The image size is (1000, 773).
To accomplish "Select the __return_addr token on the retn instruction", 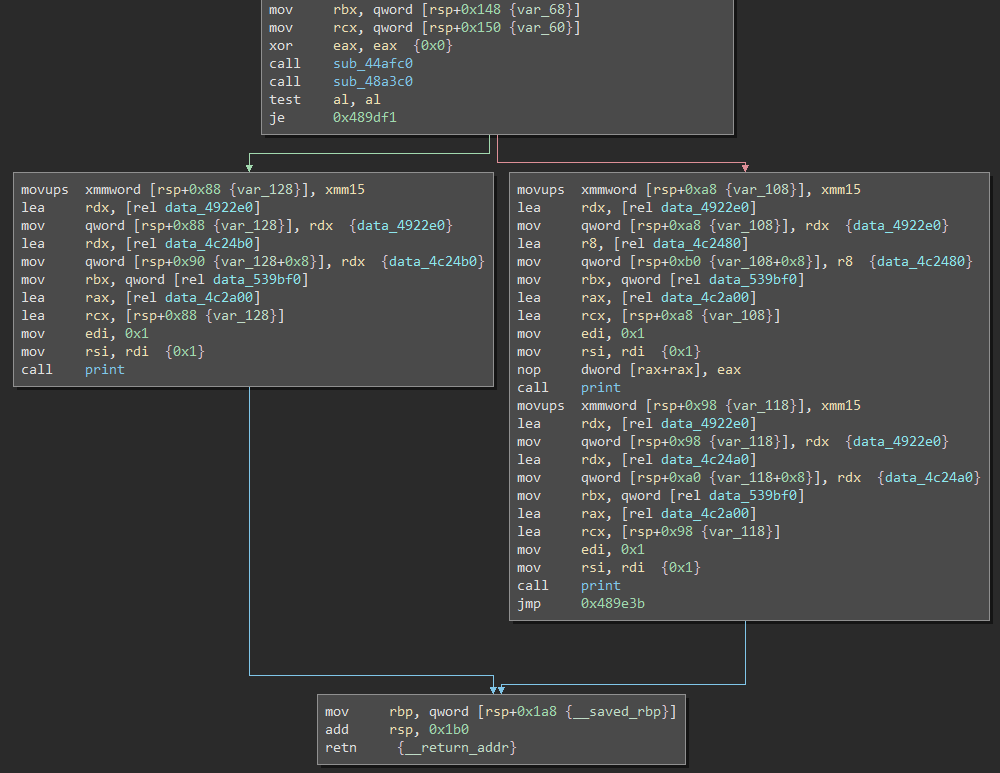I will [x=457, y=747].
